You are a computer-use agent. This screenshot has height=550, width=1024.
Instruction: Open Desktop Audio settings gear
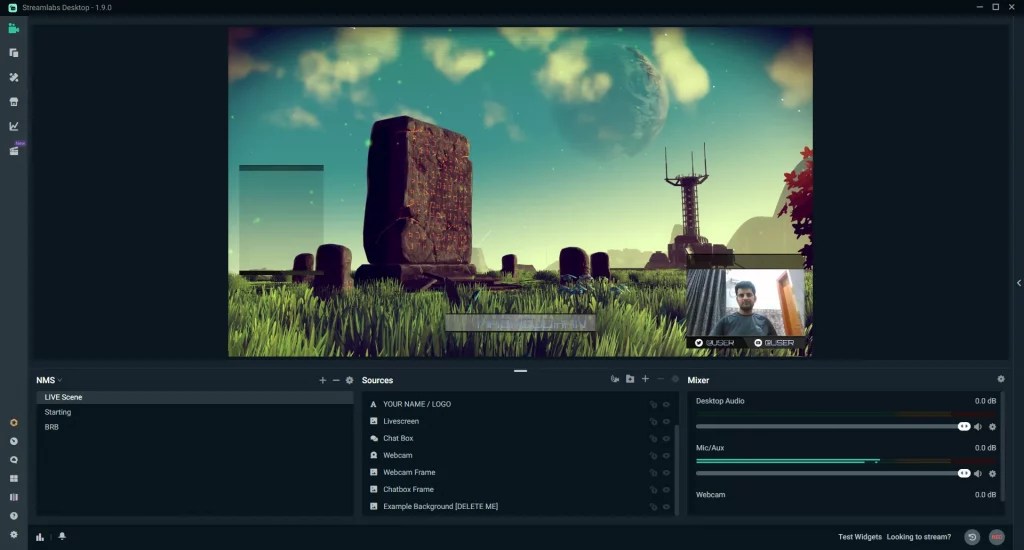coord(993,427)
